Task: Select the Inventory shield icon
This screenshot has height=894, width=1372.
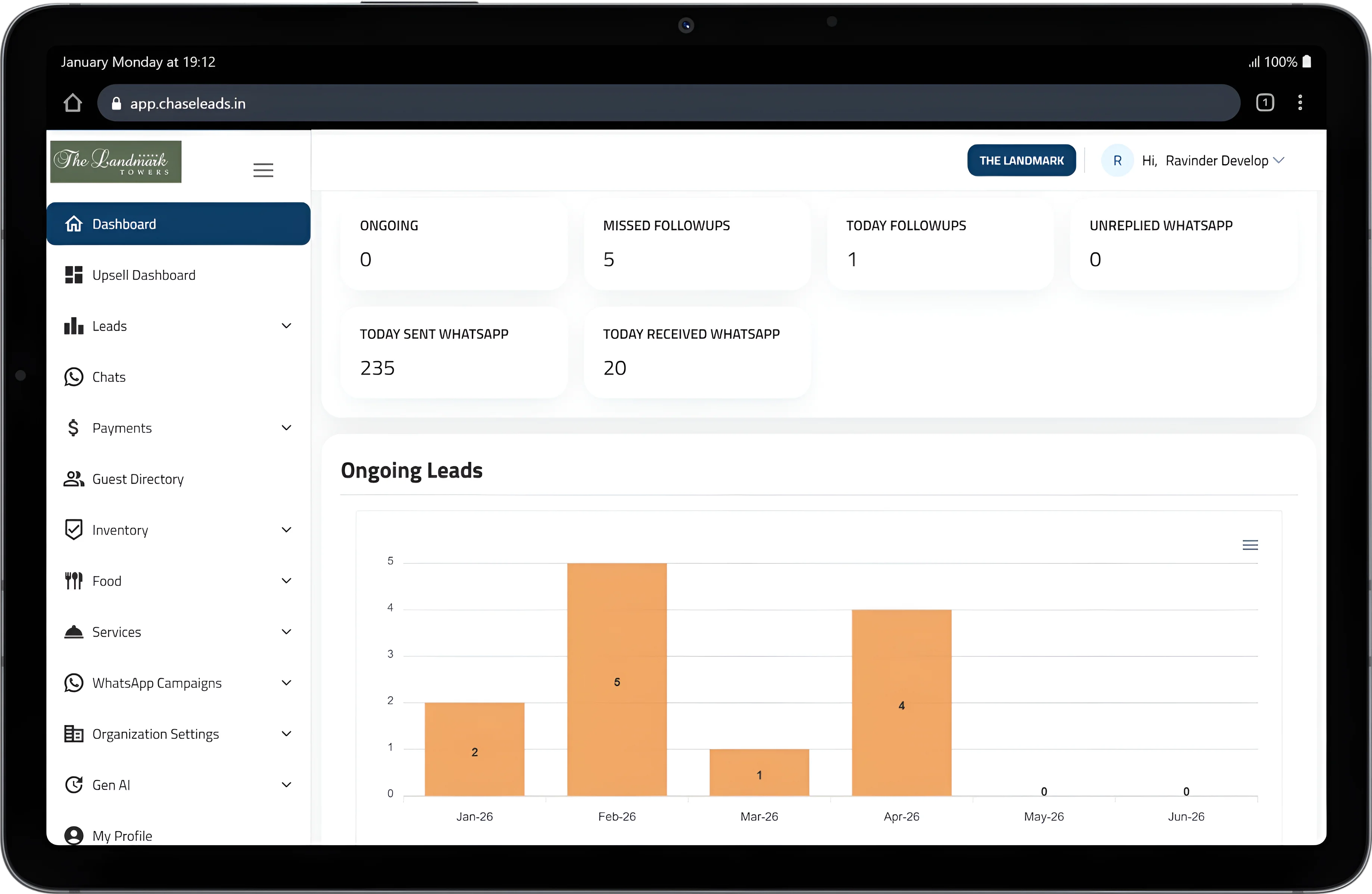Action: pos(73,529)
